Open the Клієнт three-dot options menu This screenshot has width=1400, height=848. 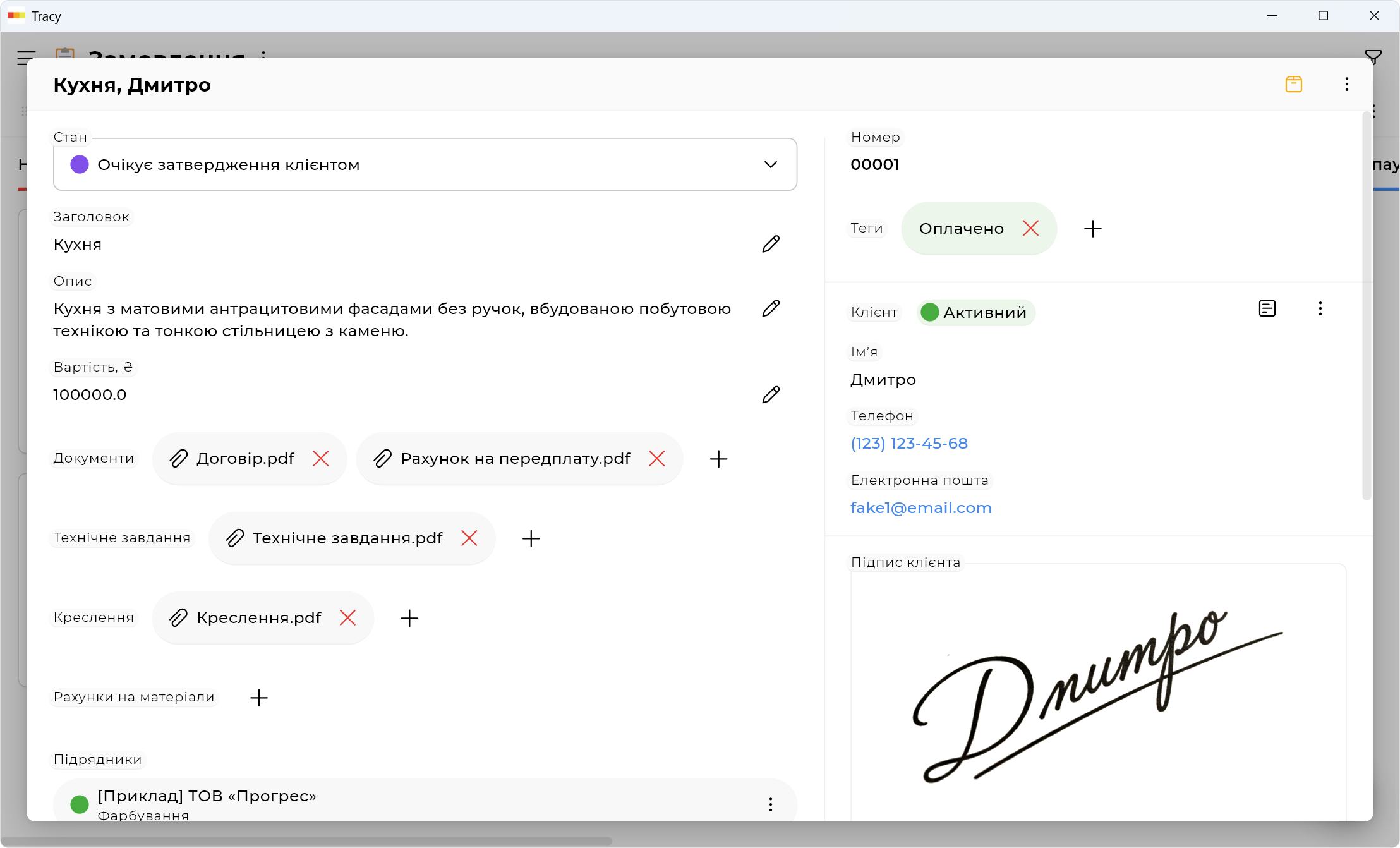[1320, 308]
